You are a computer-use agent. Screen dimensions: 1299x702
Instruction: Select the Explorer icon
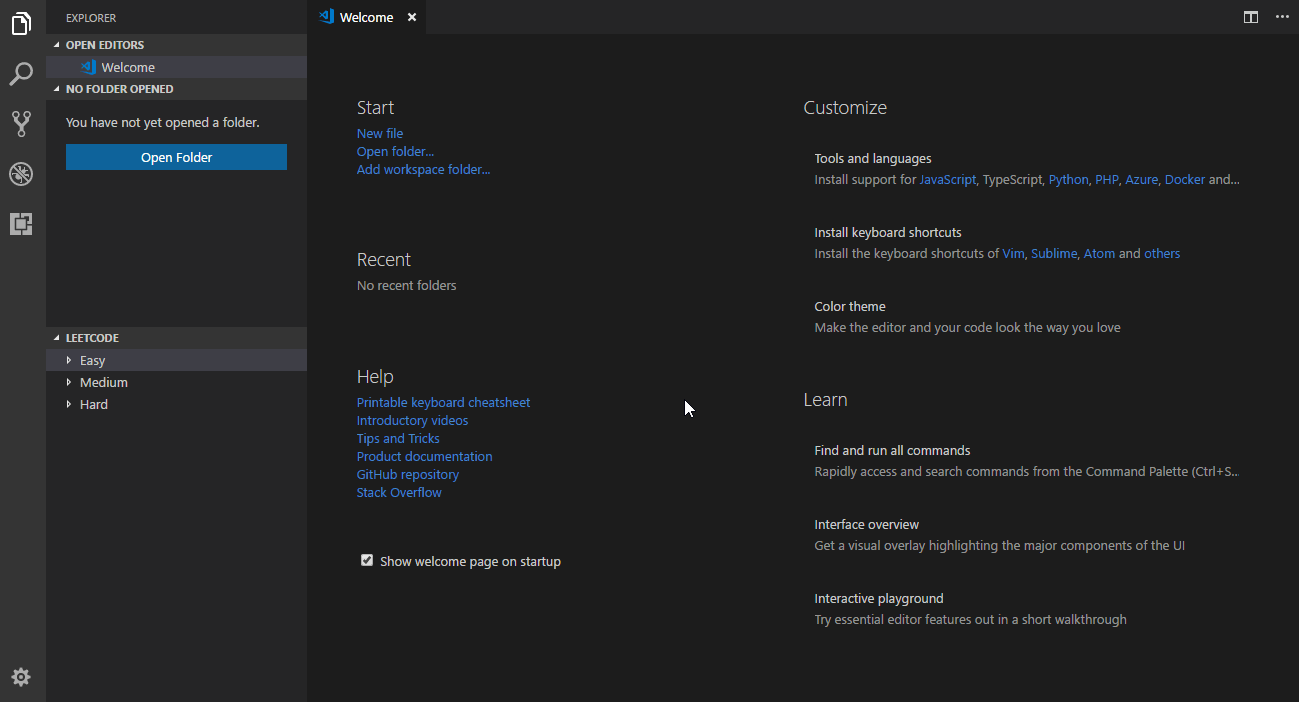pyautogui.click(x=21, y=24)
